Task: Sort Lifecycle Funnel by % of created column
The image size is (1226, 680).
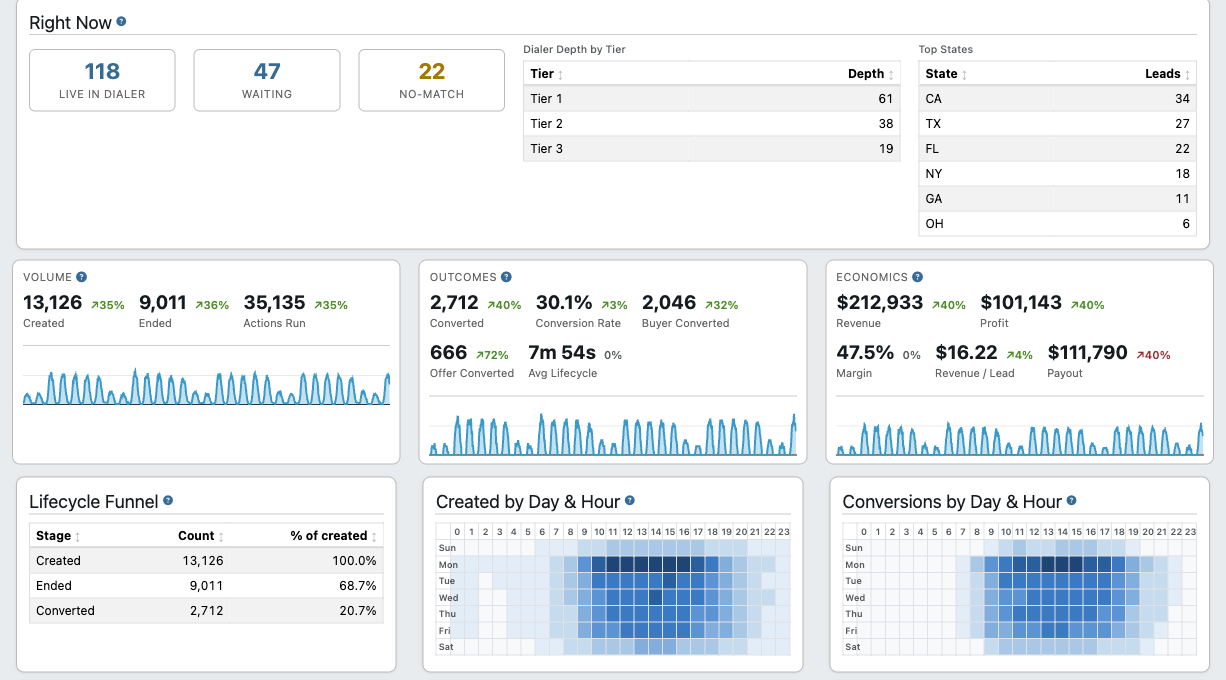Action: [x=306, y=535]
